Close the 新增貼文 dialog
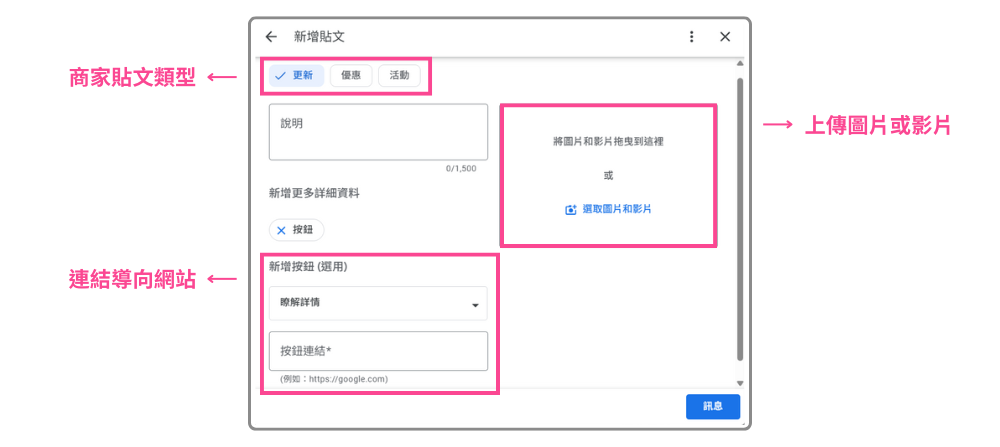The image size is (1000, 447). (x=726, y=37)
